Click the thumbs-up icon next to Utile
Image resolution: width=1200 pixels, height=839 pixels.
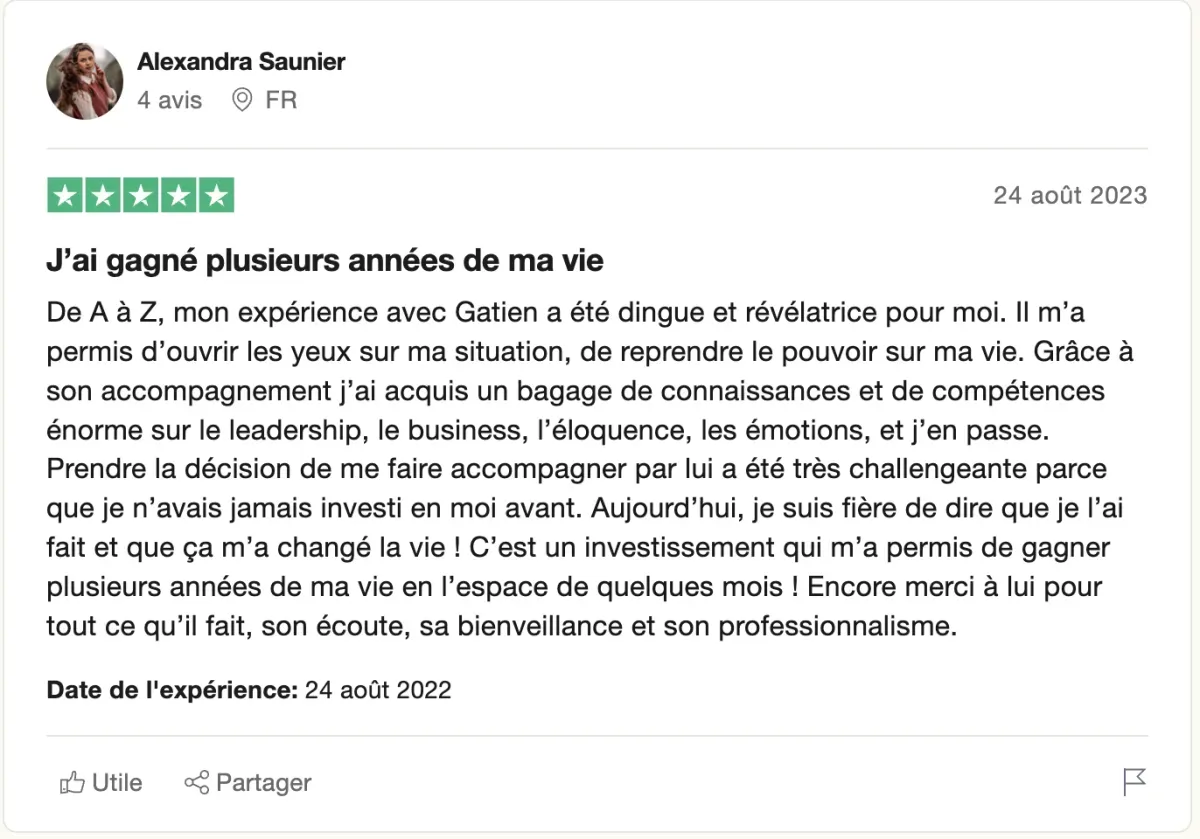[72, 782]
